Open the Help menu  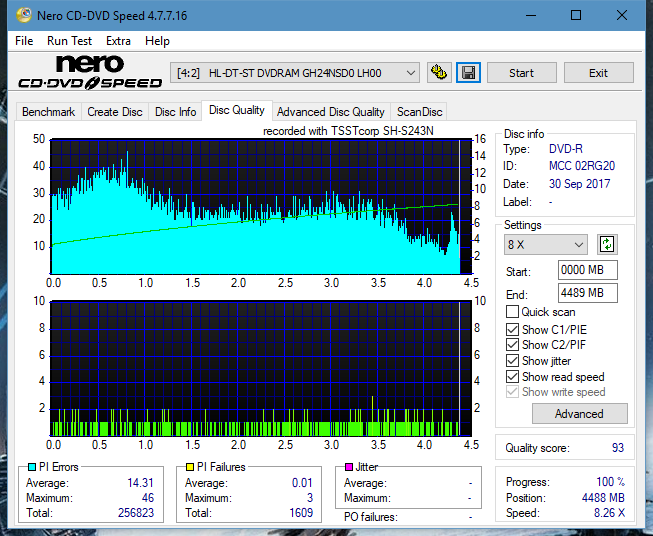click(x=157, y=41)
